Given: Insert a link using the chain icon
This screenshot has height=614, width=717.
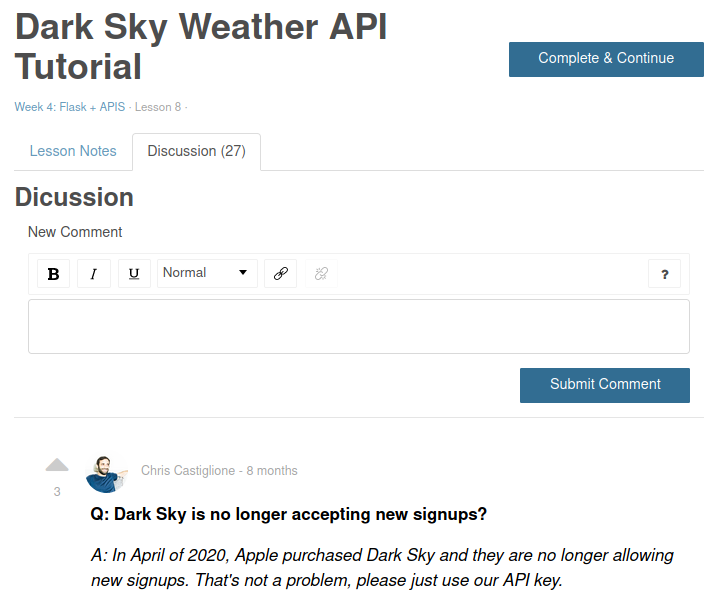Looking at the screenshot, I should coord(280,273).
